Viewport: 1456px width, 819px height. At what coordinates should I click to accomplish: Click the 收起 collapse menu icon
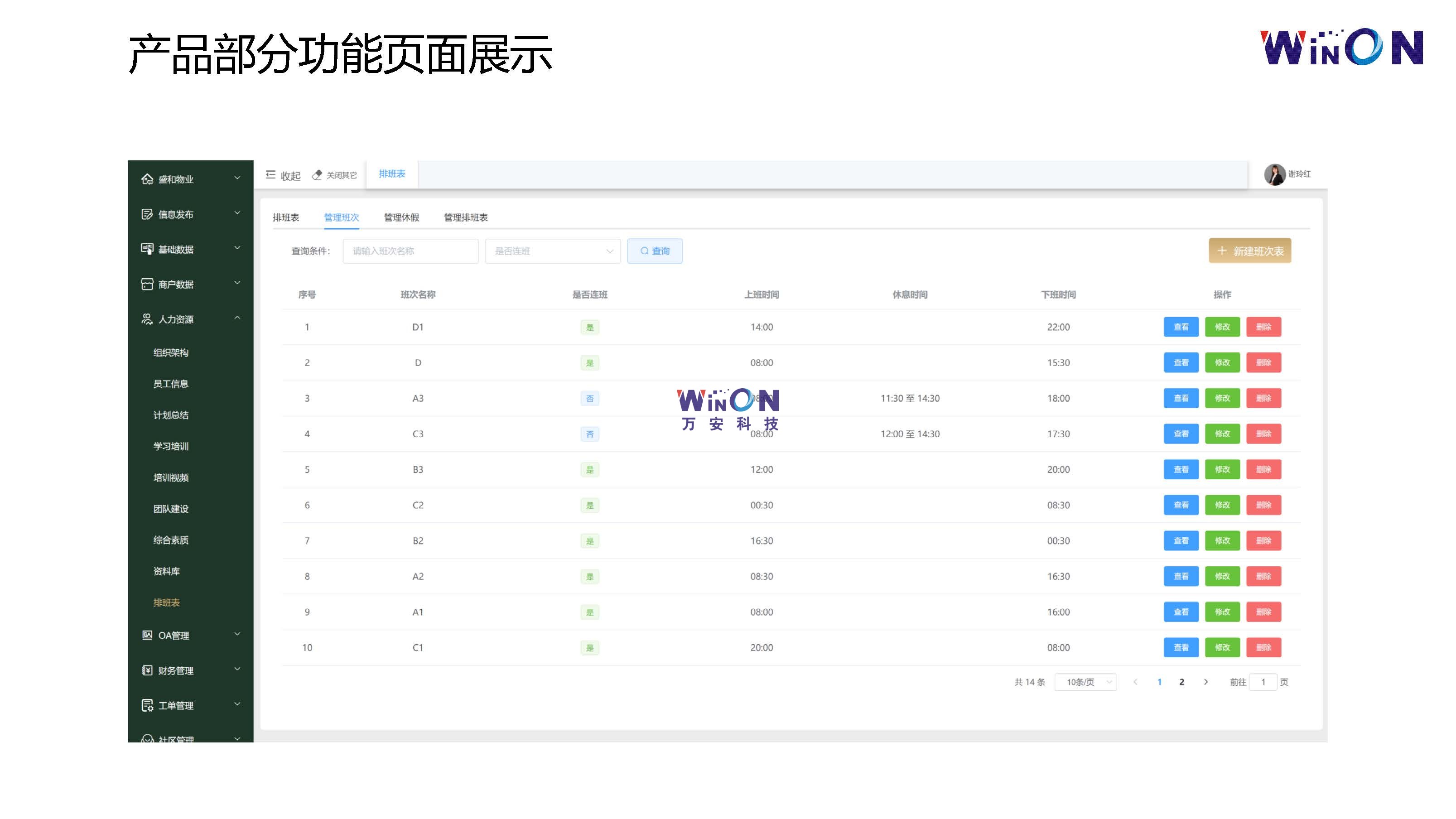(x=271, y=175)
